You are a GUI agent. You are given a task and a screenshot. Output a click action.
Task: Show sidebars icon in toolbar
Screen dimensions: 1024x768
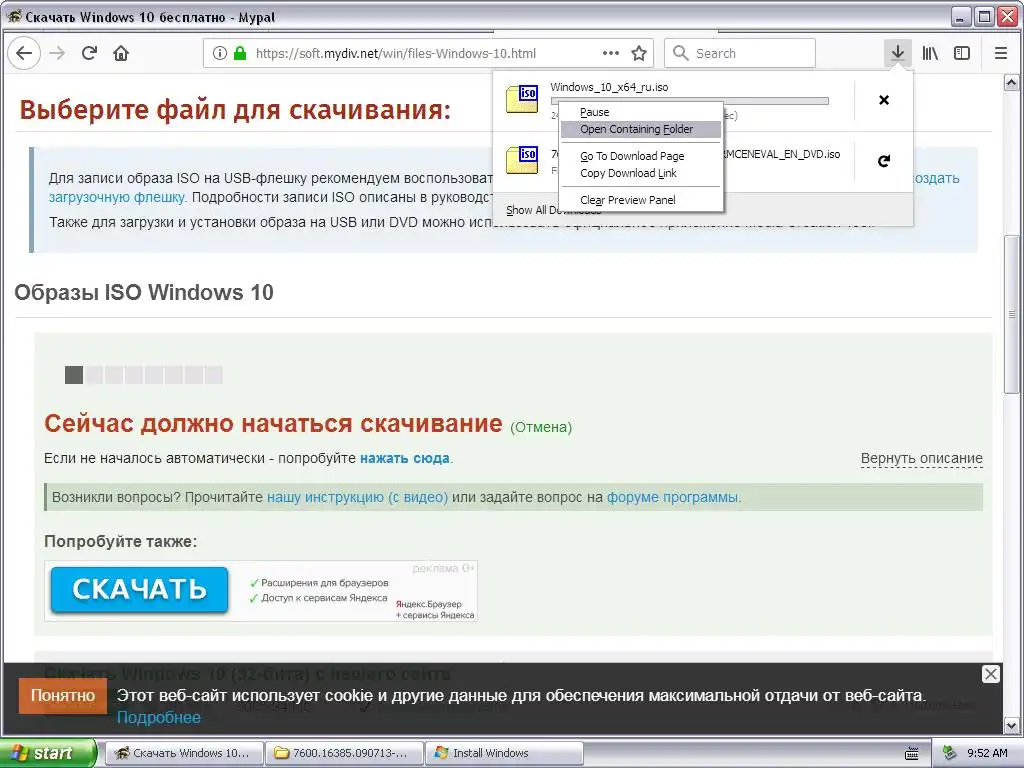point(962,53)
